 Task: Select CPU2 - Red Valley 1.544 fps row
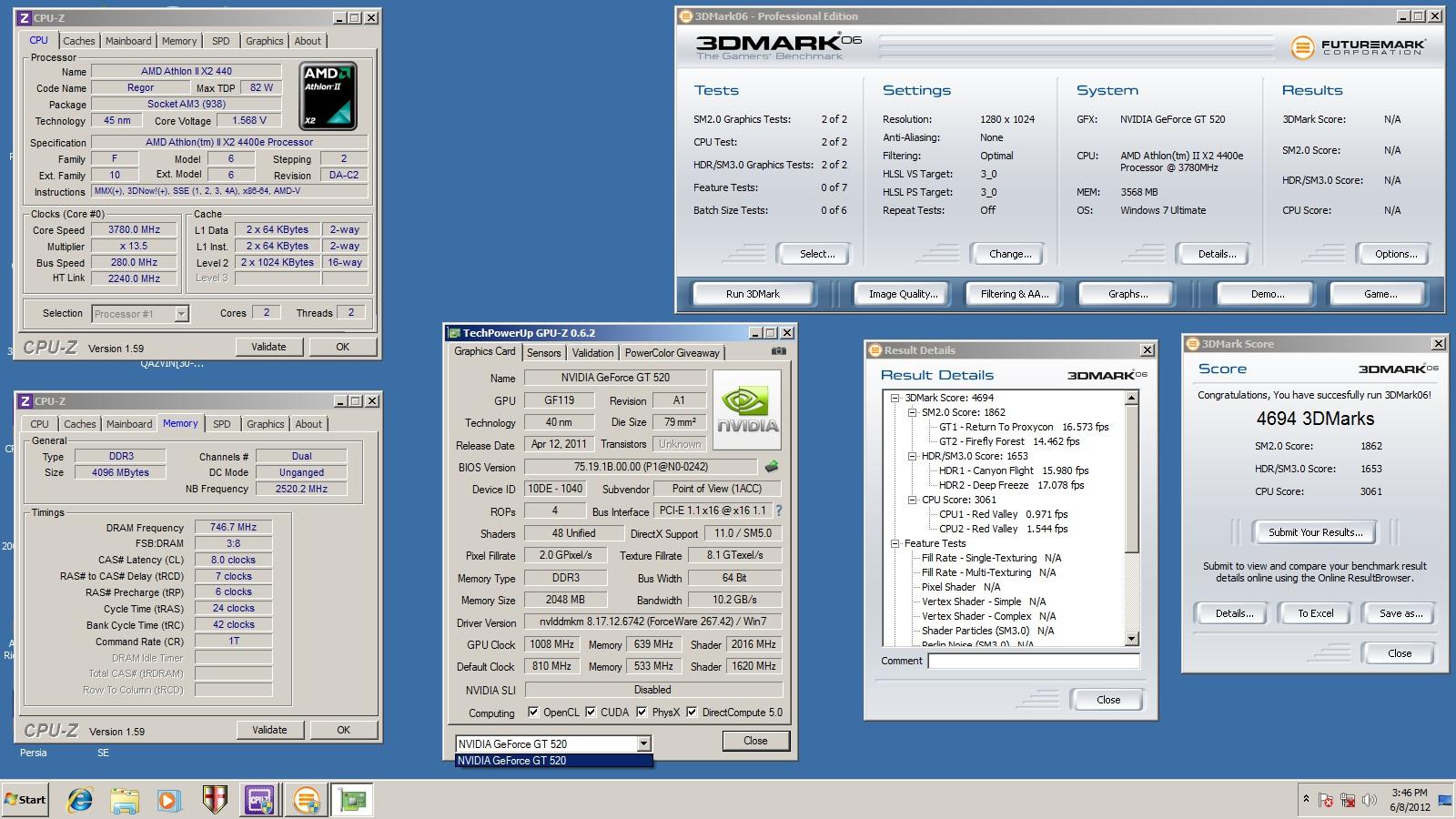1004,529
